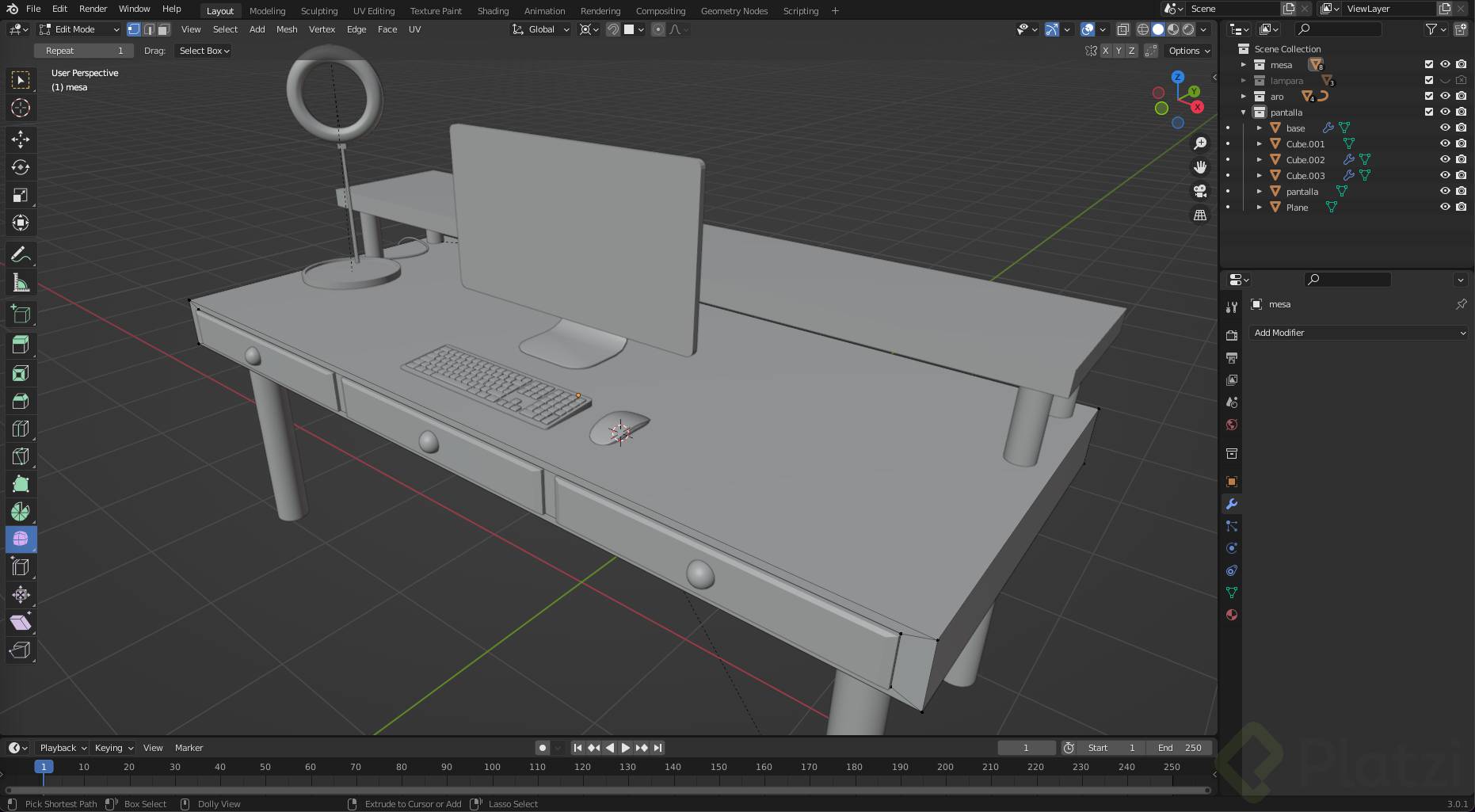Toggle visibility of the aro collection
Image resolution: width=1475 pixels, height=812 pixels.
(x=1445, y=96)
